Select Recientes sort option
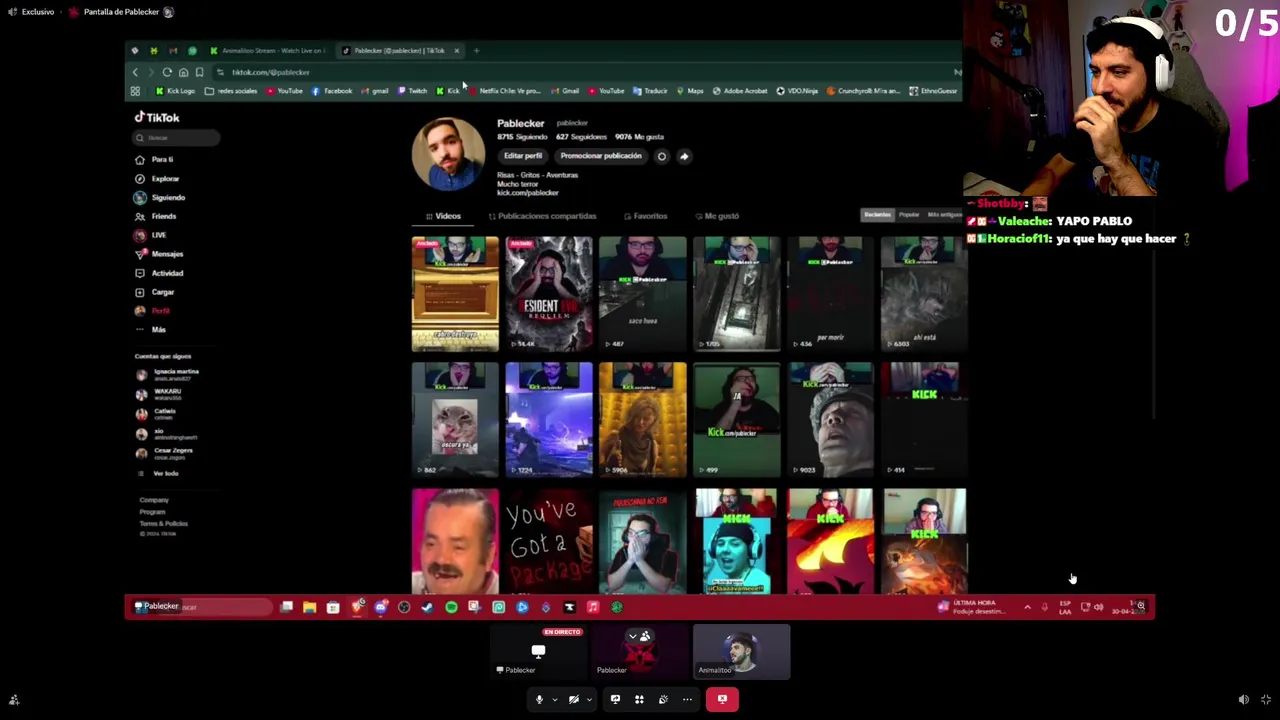 click(x=877, y=215)
